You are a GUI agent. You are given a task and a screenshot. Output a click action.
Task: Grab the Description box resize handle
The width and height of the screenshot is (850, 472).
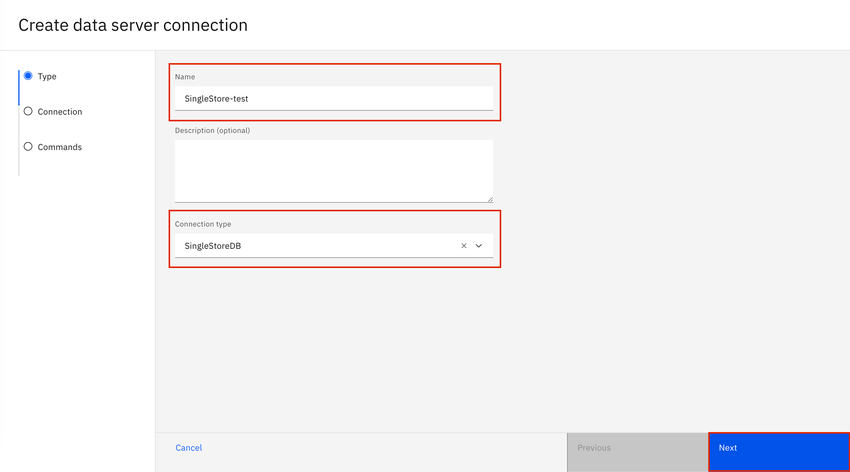pyautogui.click(x=489, y=198)
